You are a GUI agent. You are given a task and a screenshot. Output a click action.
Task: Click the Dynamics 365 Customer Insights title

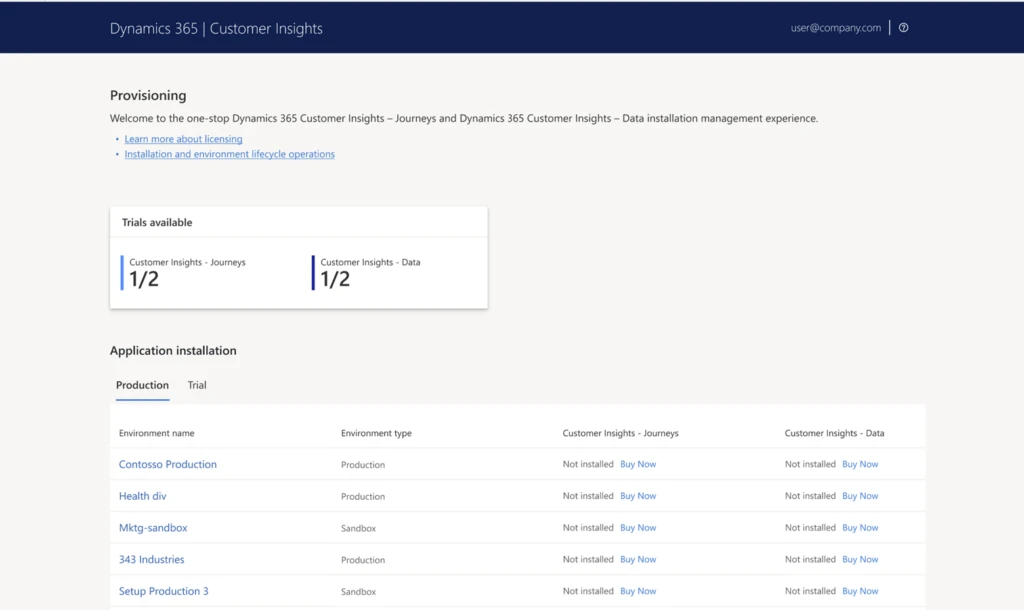coord(216,28)
